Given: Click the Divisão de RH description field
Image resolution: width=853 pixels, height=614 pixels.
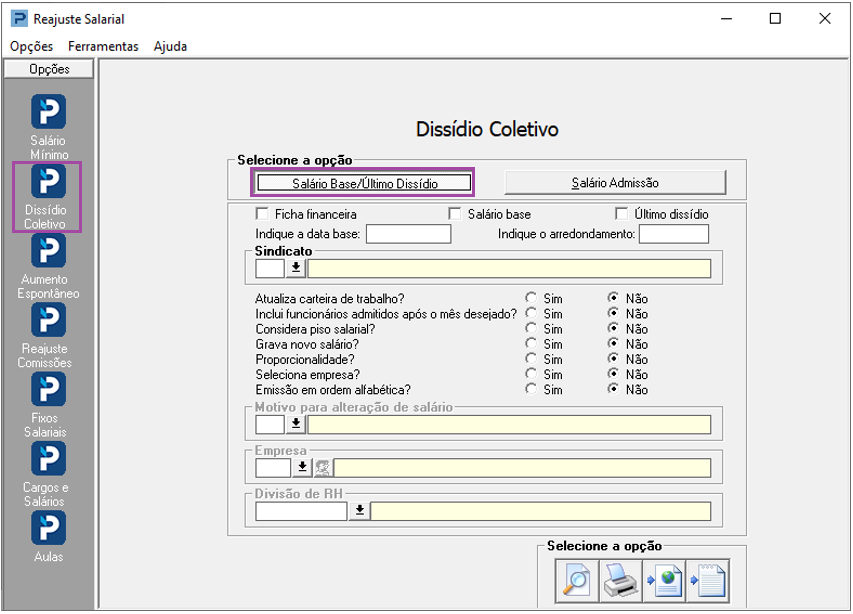Looking at the screenshot, I should click(541, 511).
